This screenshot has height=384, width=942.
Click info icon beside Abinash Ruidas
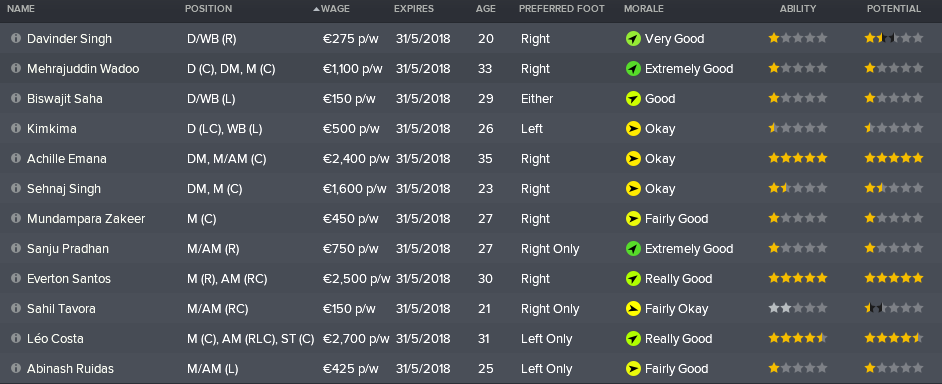(x=16, y=369)
